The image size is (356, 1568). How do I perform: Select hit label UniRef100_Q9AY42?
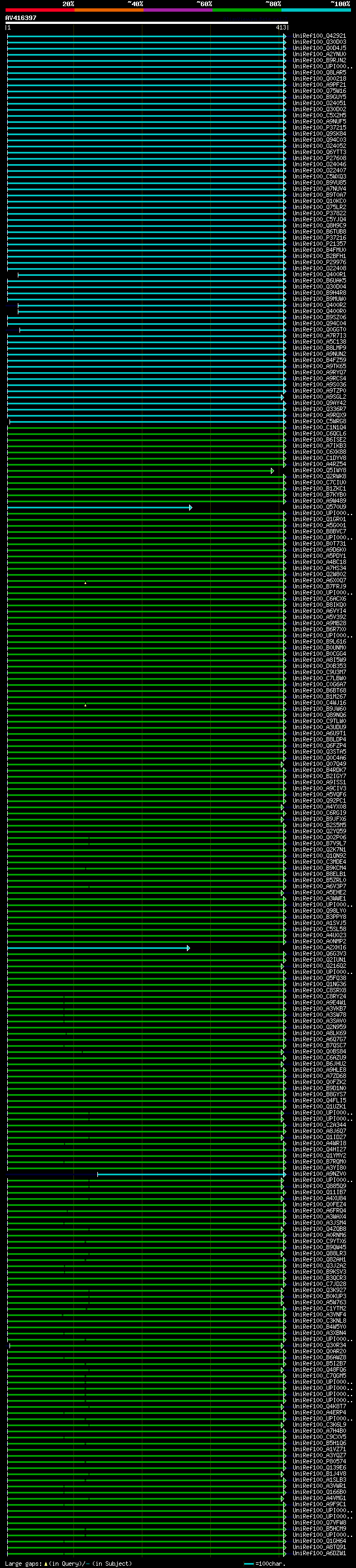pyautogui.click(x=319, y=403)
